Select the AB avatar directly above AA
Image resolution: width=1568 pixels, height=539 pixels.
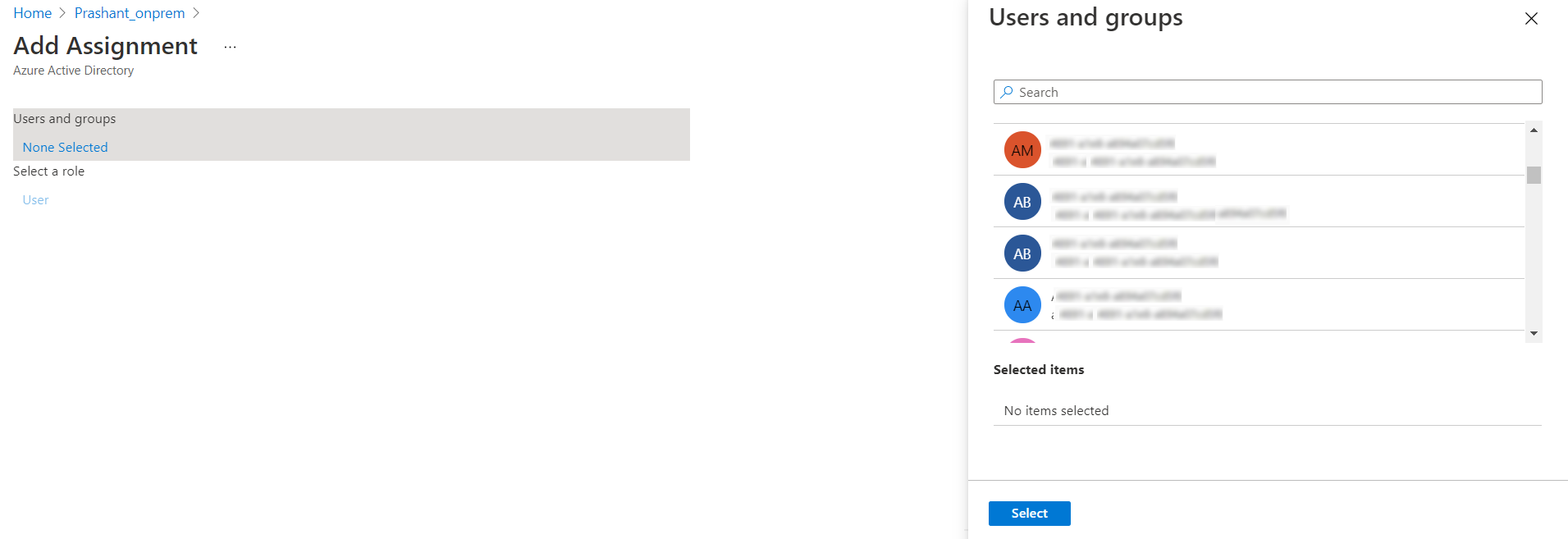[1022, 254]
